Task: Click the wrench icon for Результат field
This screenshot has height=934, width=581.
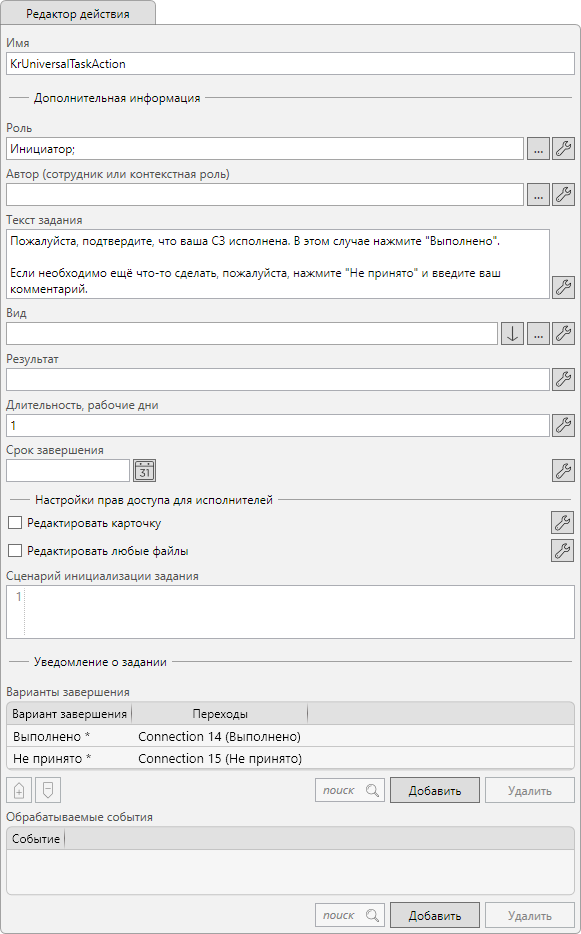Action: (563, 379)
